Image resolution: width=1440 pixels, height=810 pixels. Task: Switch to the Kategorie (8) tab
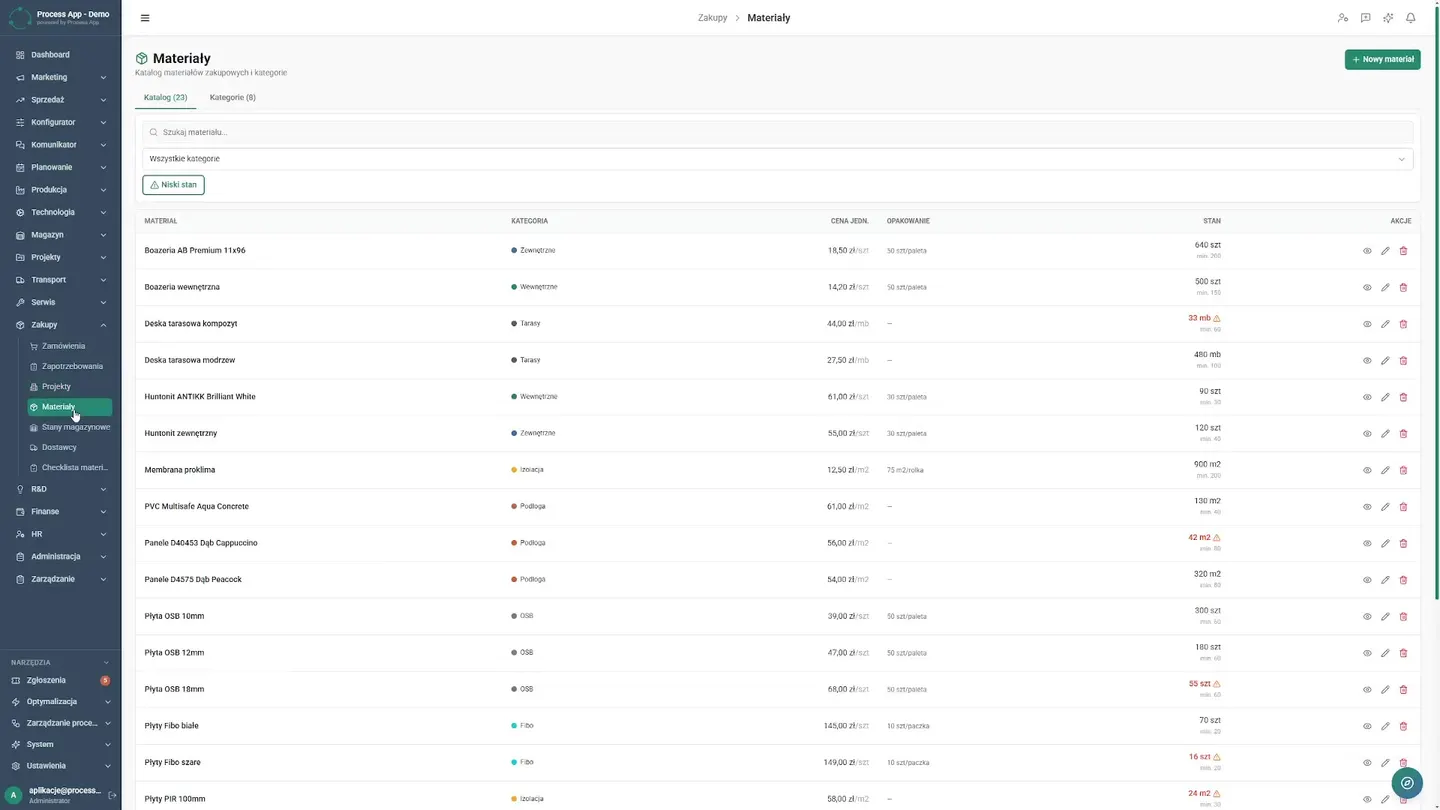pos(232,98)
